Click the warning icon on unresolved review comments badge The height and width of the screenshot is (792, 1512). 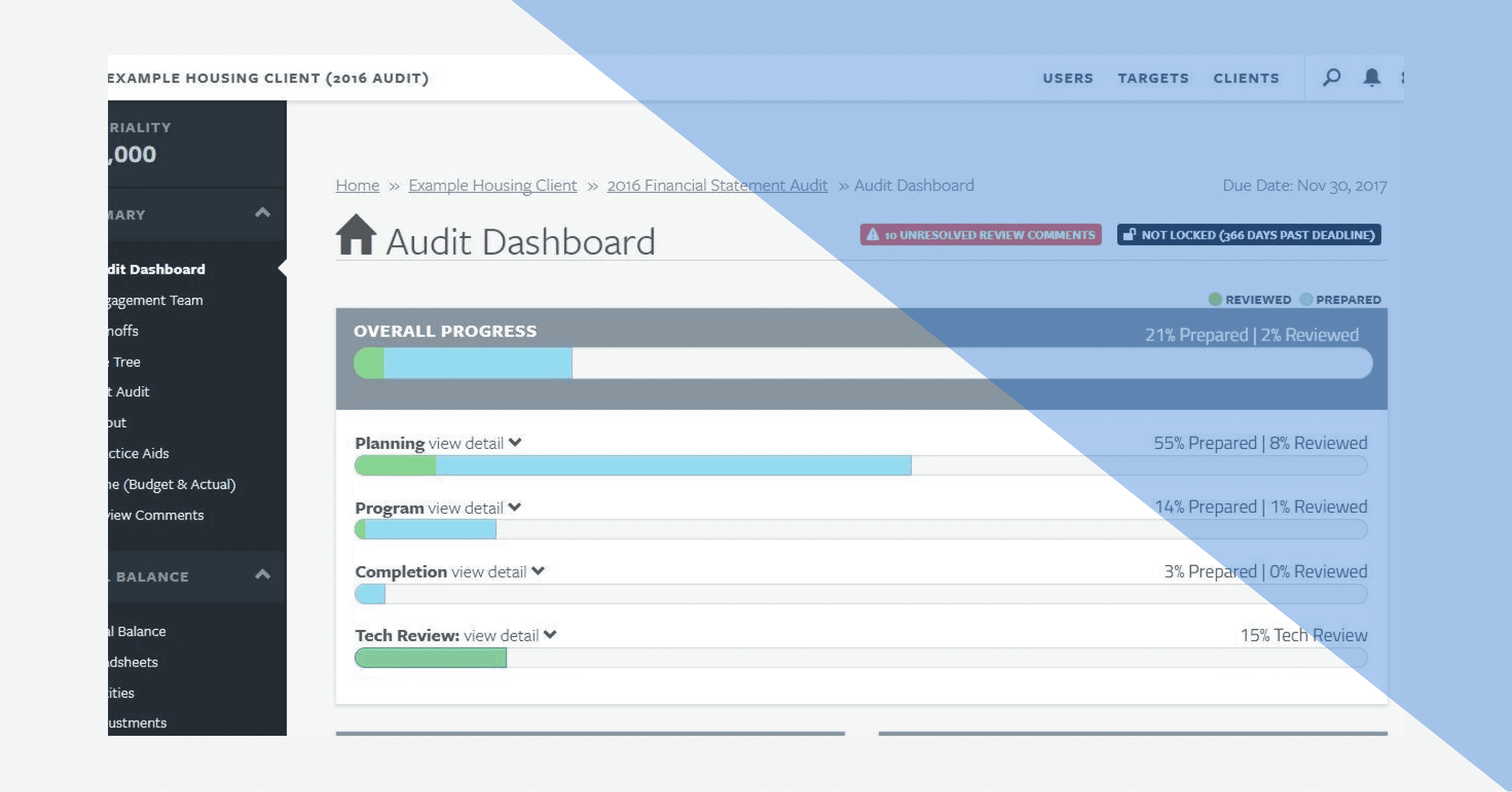(x=872, y=235)
